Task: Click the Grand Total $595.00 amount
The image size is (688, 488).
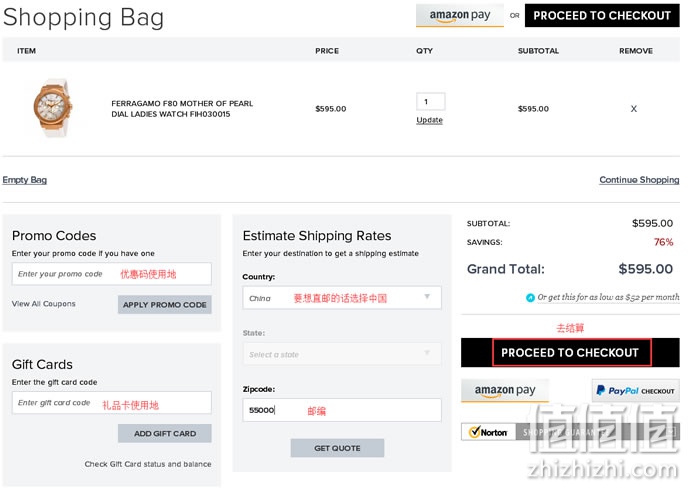Action: [x=645, y=269]
